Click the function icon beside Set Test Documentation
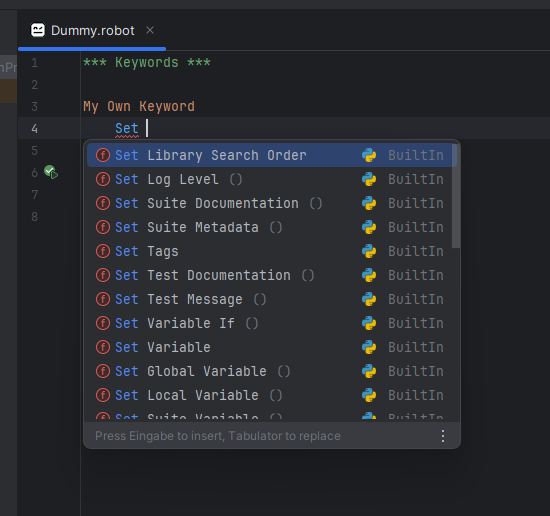 point(103,275)
